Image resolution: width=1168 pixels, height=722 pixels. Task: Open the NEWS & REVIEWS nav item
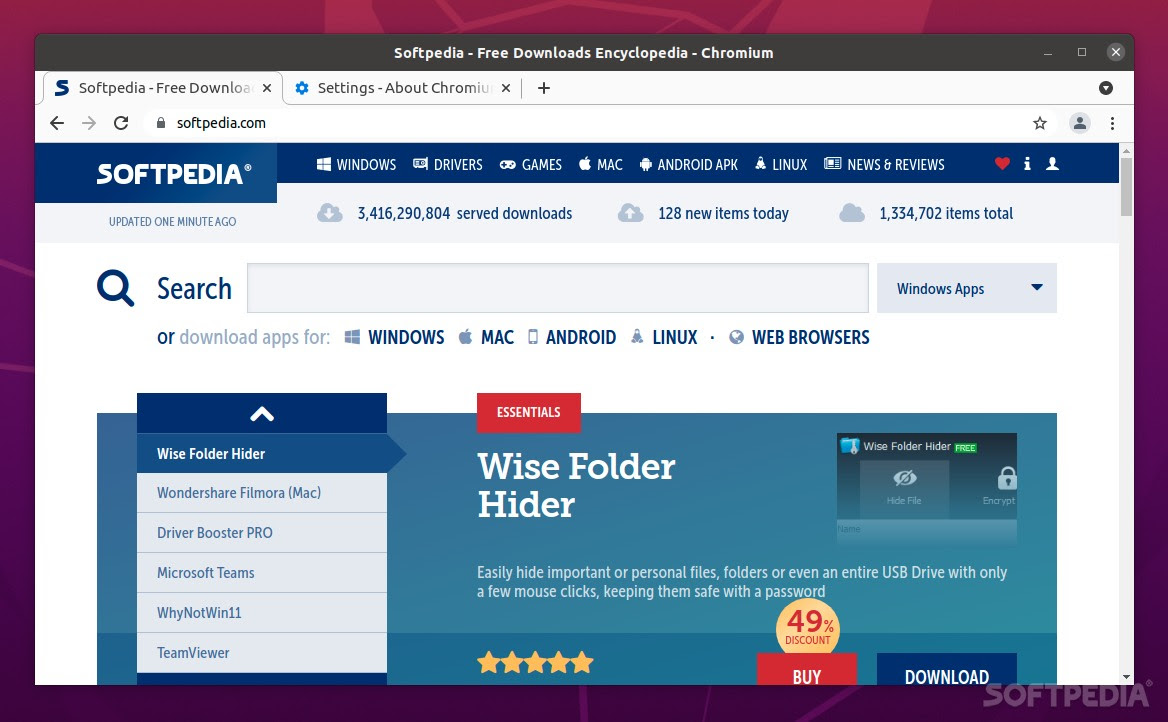[x=884, y=165]
